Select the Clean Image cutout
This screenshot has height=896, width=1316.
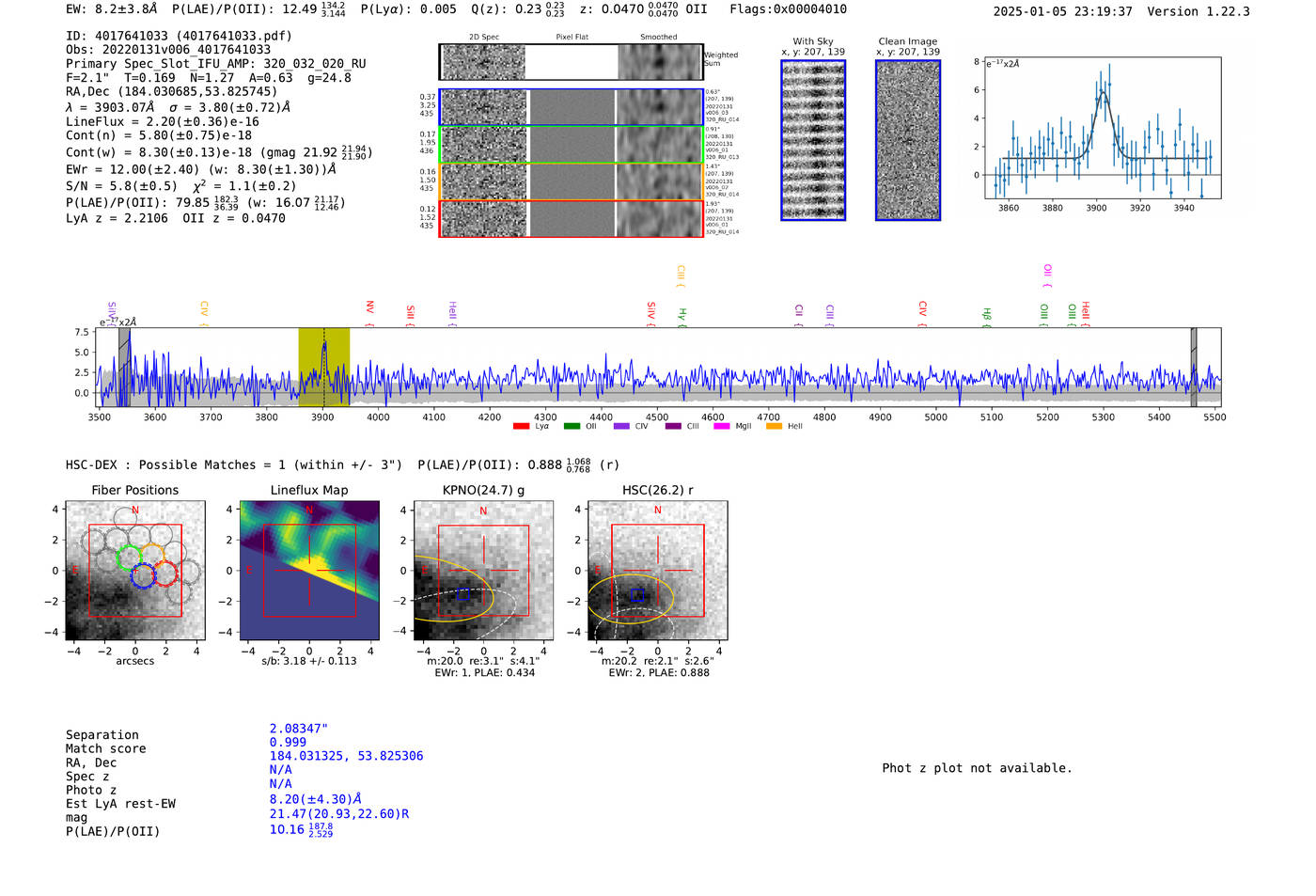[908, 140]
